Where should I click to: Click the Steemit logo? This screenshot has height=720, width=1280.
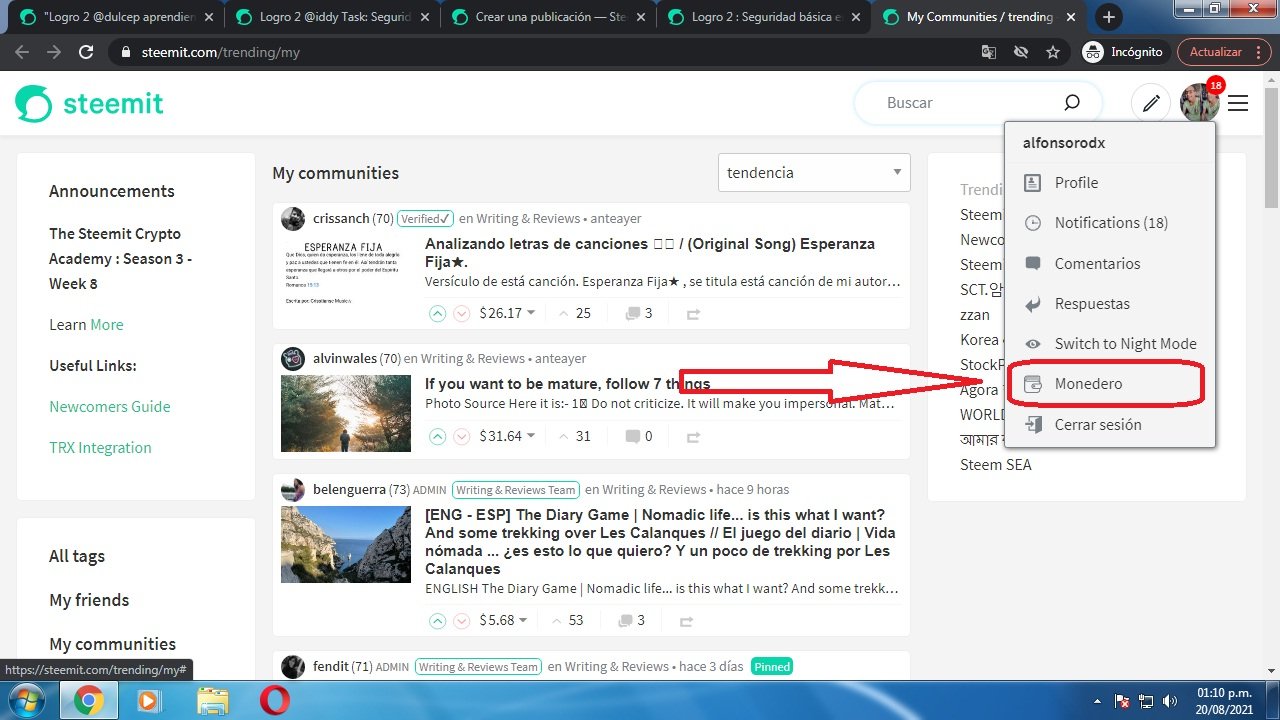pos(89,103)
